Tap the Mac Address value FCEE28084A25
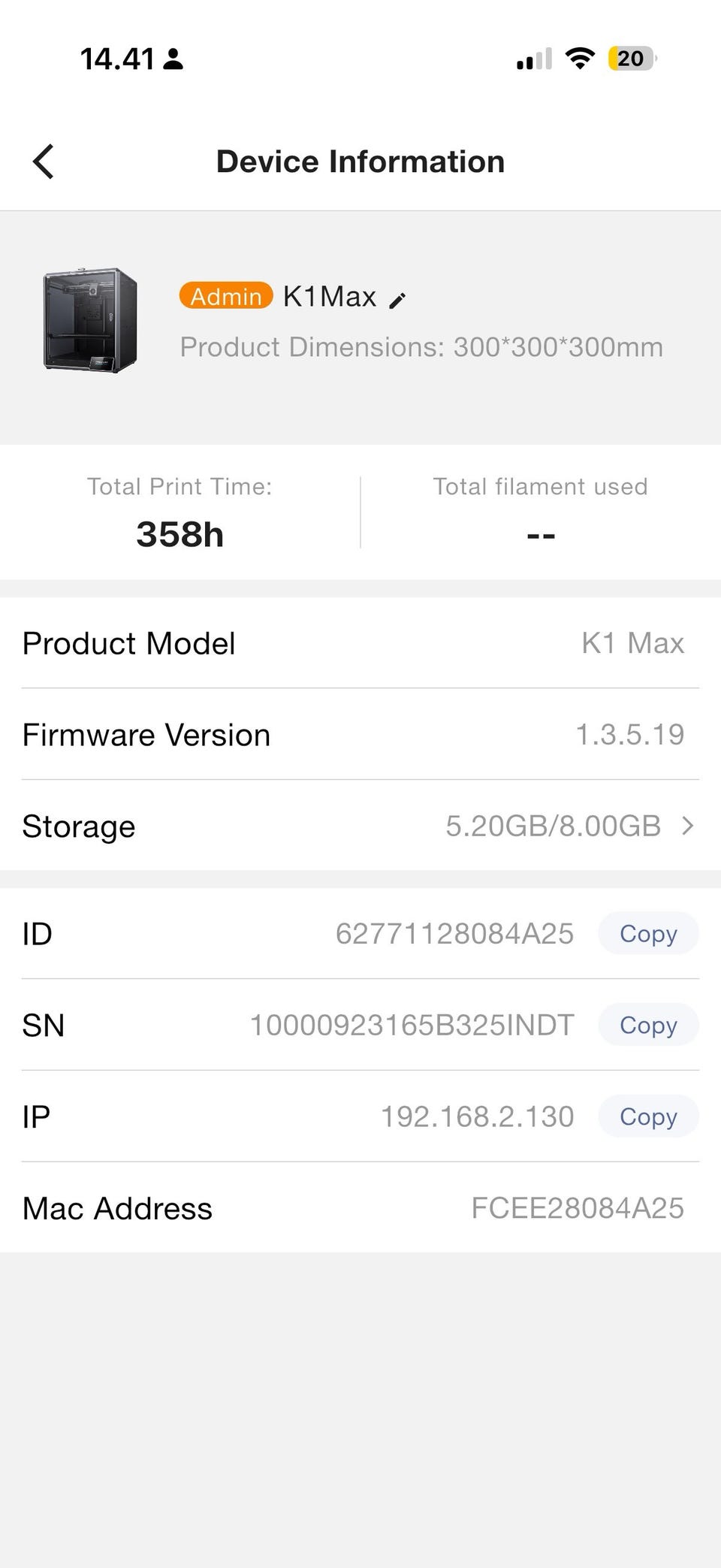The width and height of the screenshot is (721, 1568). [x=578, y=1208]
